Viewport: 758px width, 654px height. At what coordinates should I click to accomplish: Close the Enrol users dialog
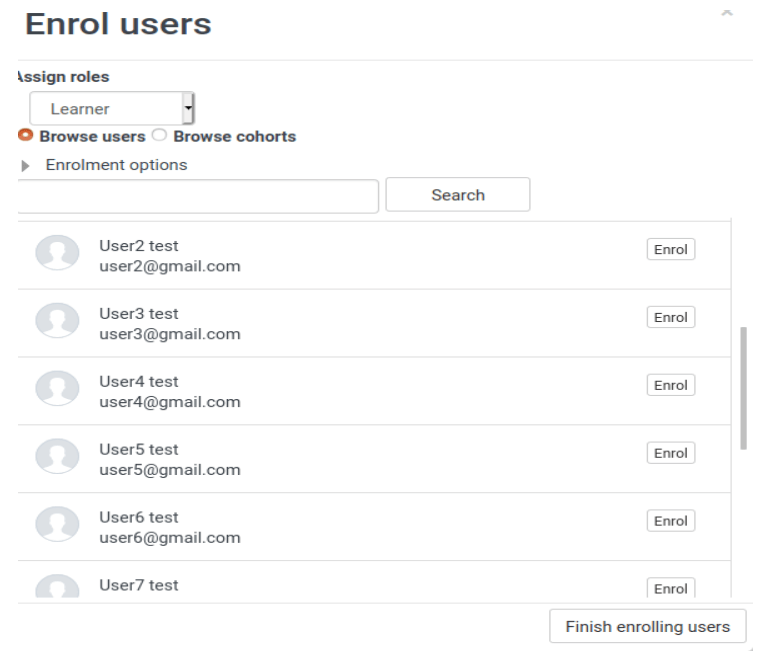[727, 12]
